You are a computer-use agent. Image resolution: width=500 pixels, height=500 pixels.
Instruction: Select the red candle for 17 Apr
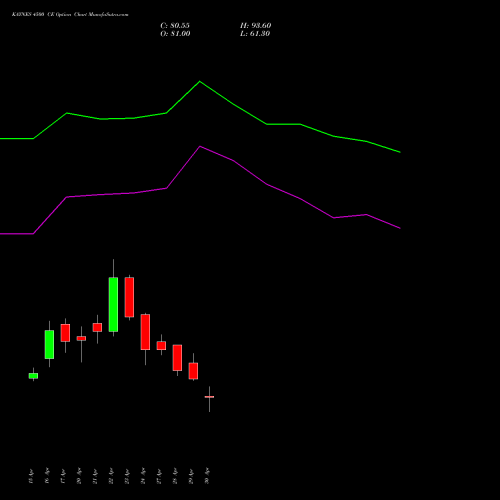65,333
